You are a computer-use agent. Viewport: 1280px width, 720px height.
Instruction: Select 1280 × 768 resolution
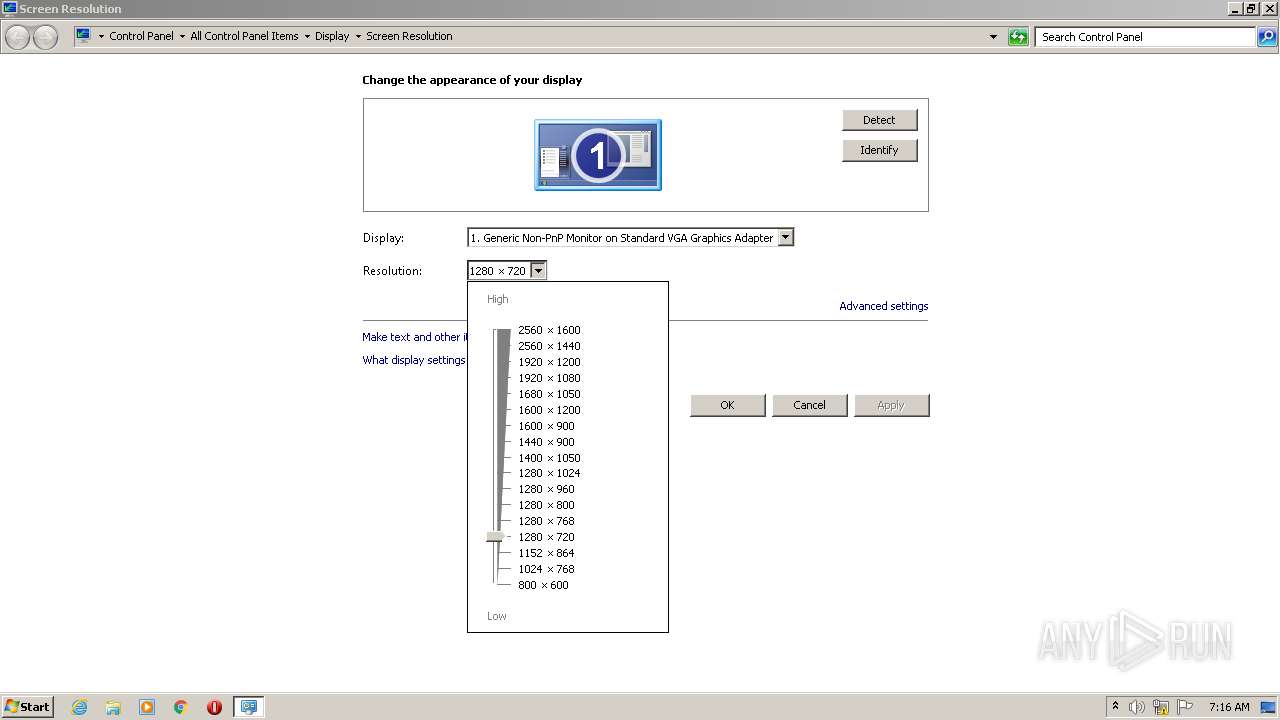click(x=546, y=521)
